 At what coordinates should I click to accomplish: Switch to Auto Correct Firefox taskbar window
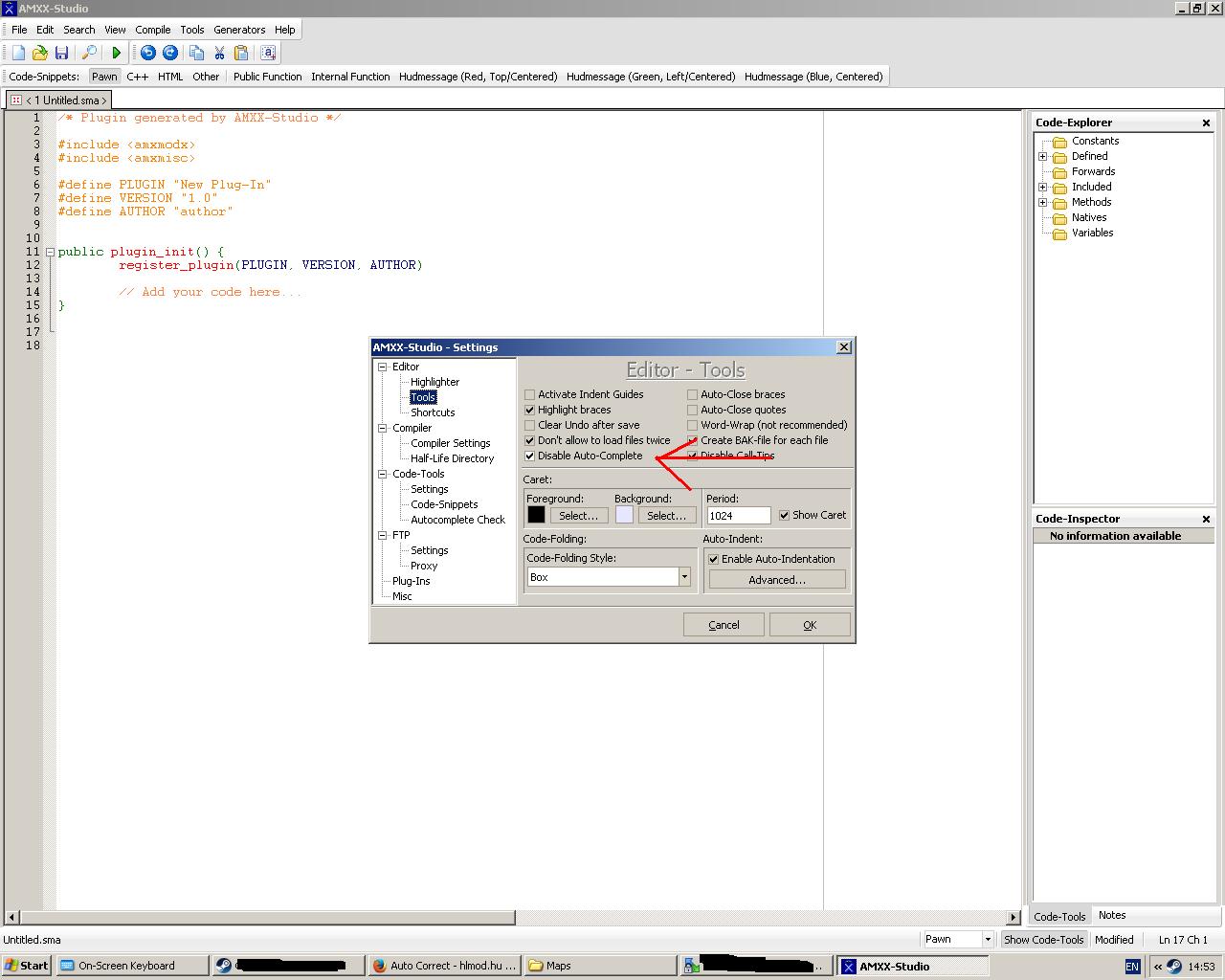[444, 966]
